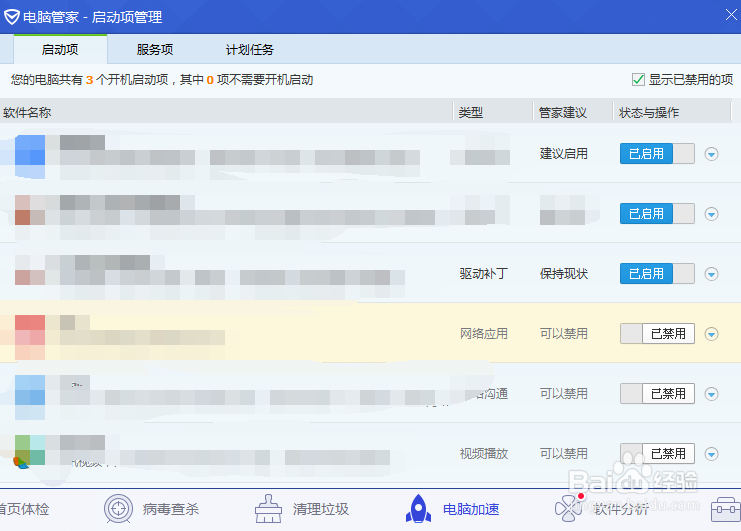Click 驱动补丁 type cell
741x531 pixels.
(483, 274)
